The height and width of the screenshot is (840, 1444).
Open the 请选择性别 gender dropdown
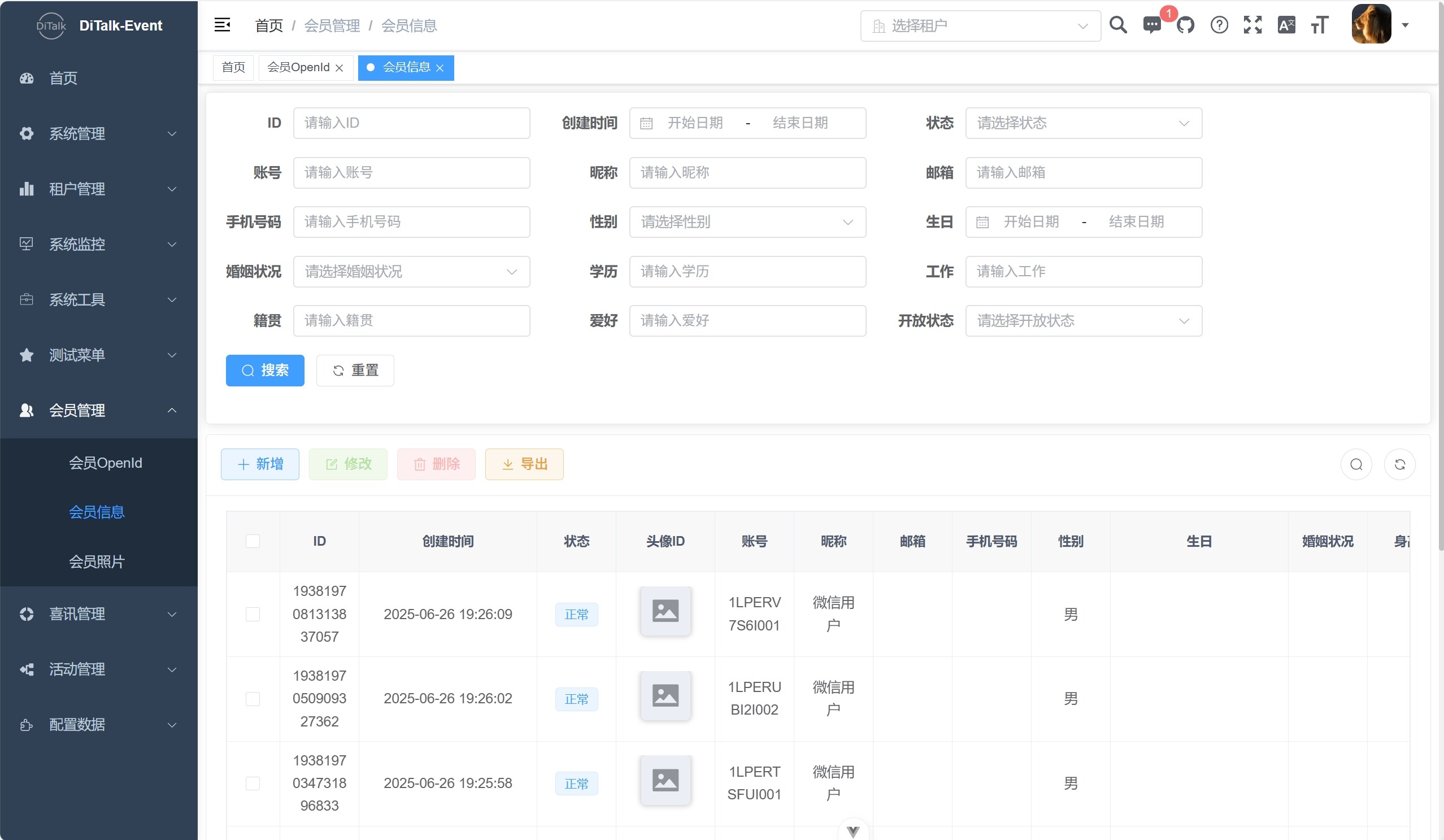(747, 222)
